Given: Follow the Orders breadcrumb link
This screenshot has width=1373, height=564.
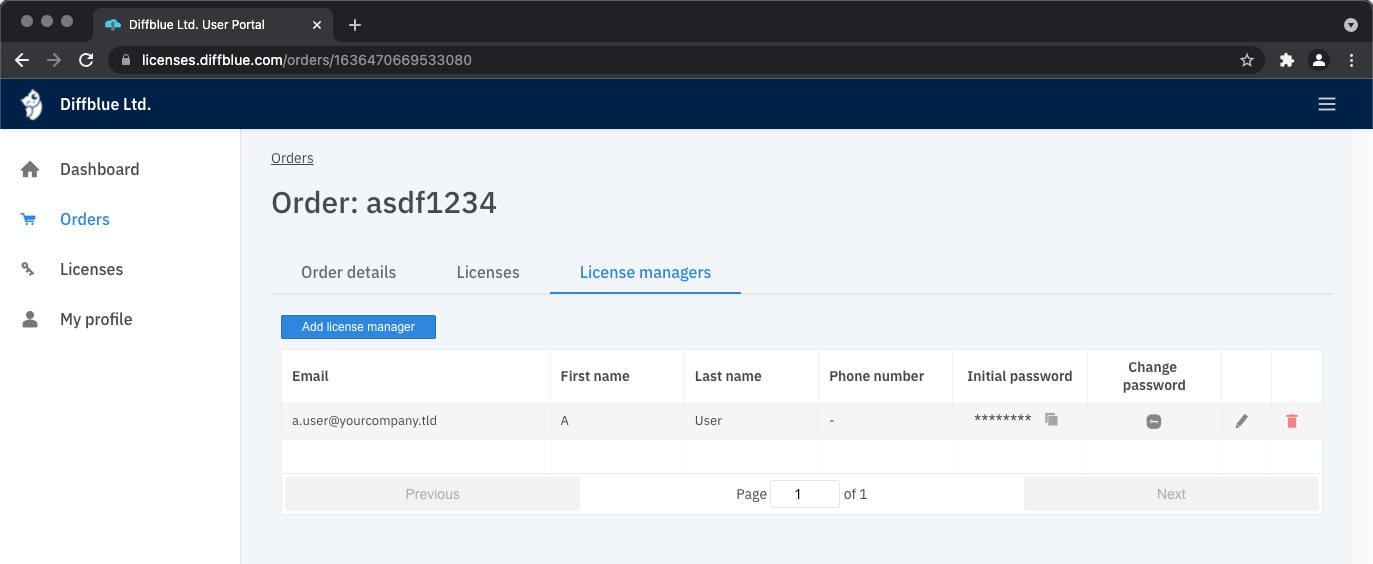Looking at the screenshot, I should click(x=292, y=158).
